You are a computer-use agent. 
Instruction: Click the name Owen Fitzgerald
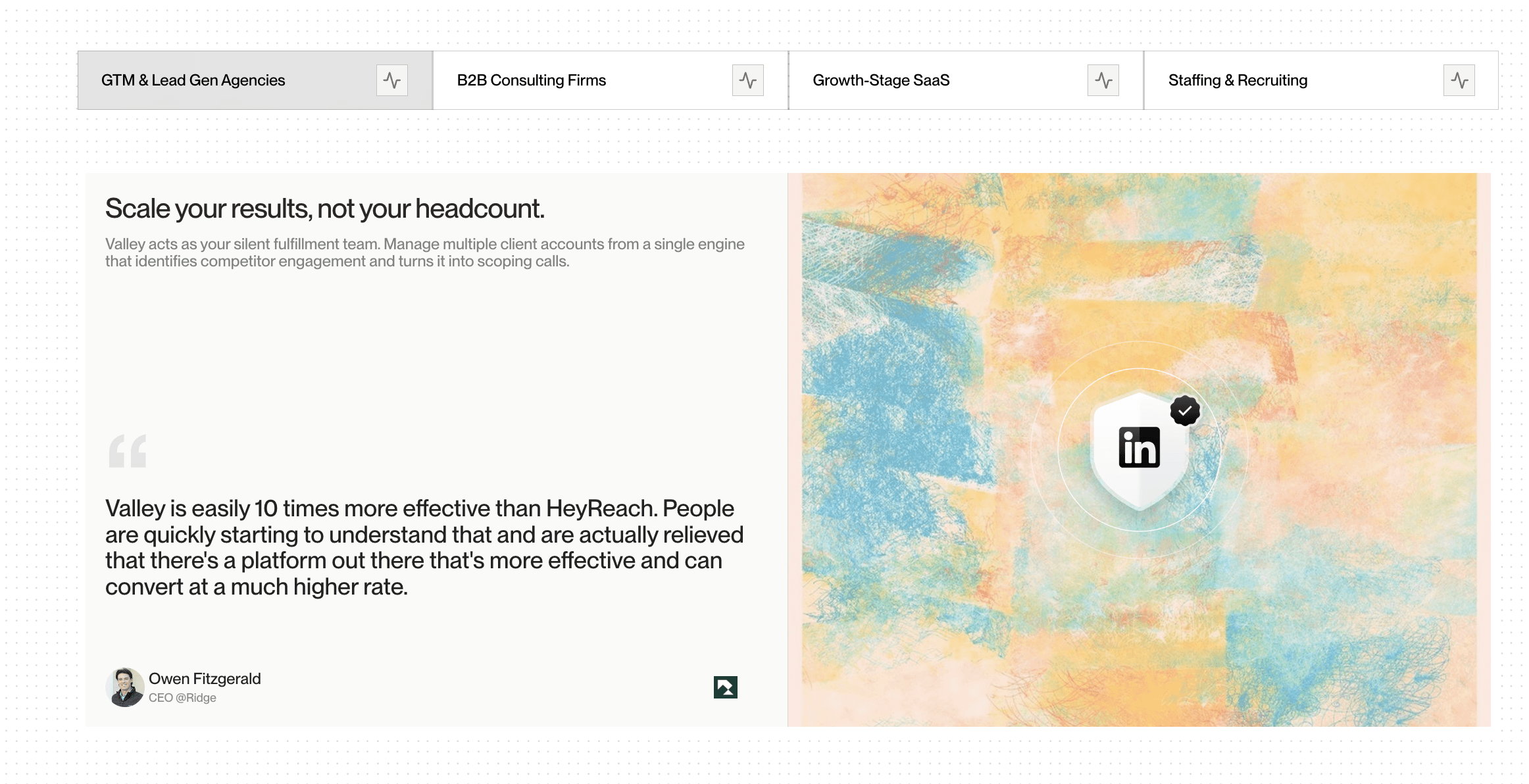(x=205, y=679)
